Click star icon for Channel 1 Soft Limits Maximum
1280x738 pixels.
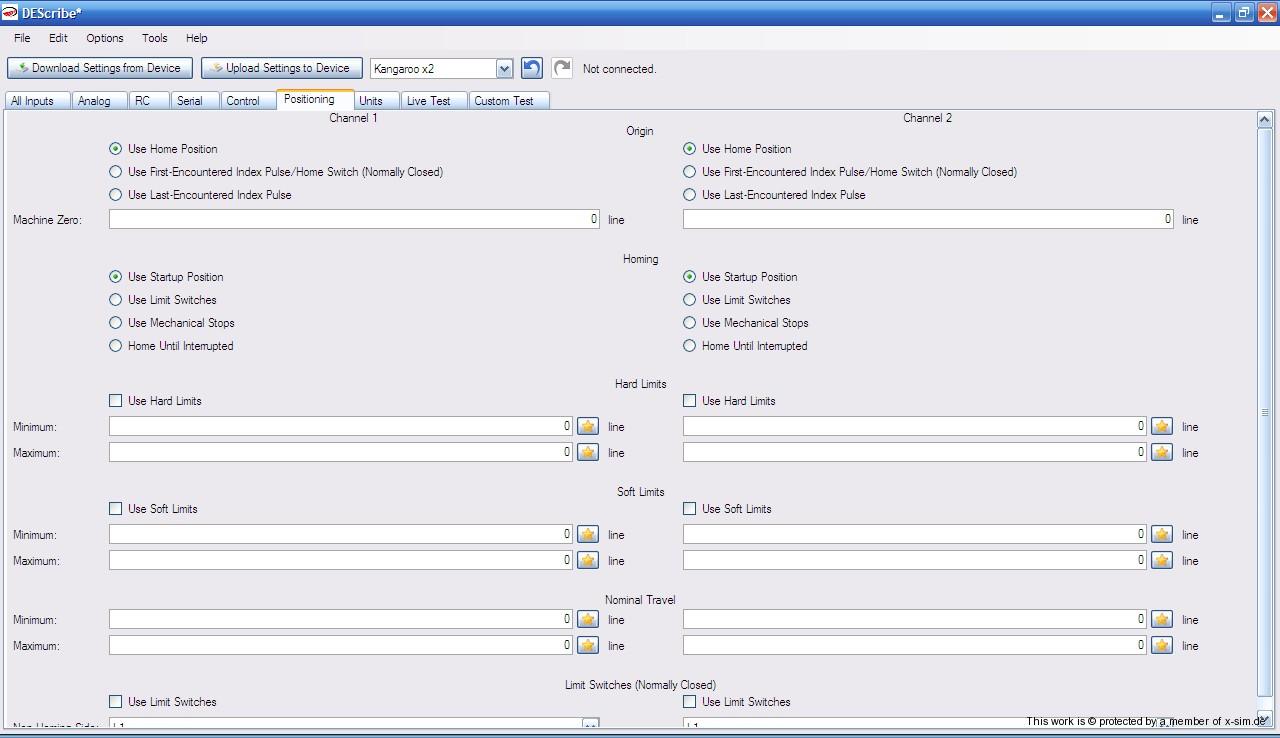tap(588, 561)
